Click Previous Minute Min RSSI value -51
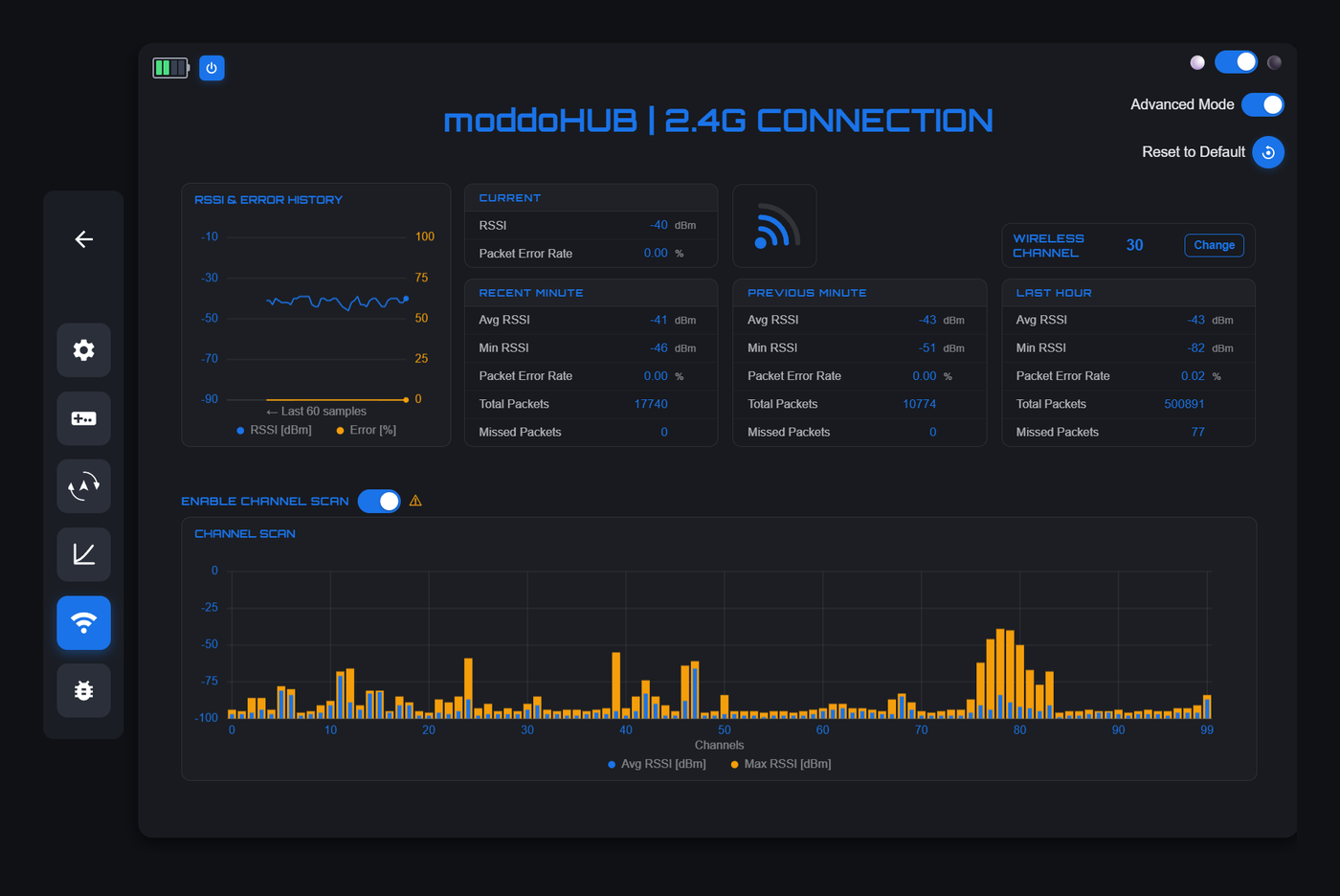 tap(927, 347)
